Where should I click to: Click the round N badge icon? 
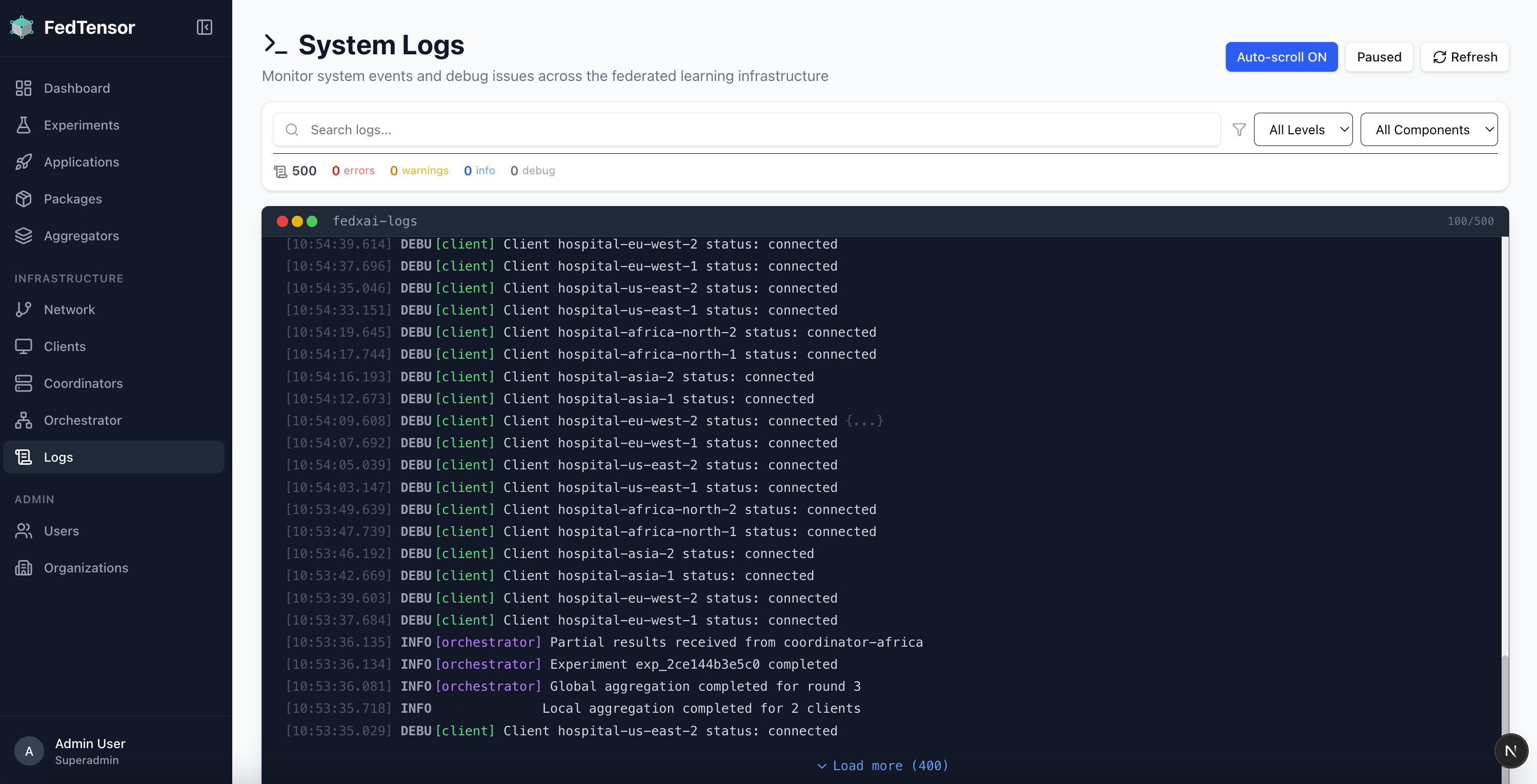(x=1510, y=751)
